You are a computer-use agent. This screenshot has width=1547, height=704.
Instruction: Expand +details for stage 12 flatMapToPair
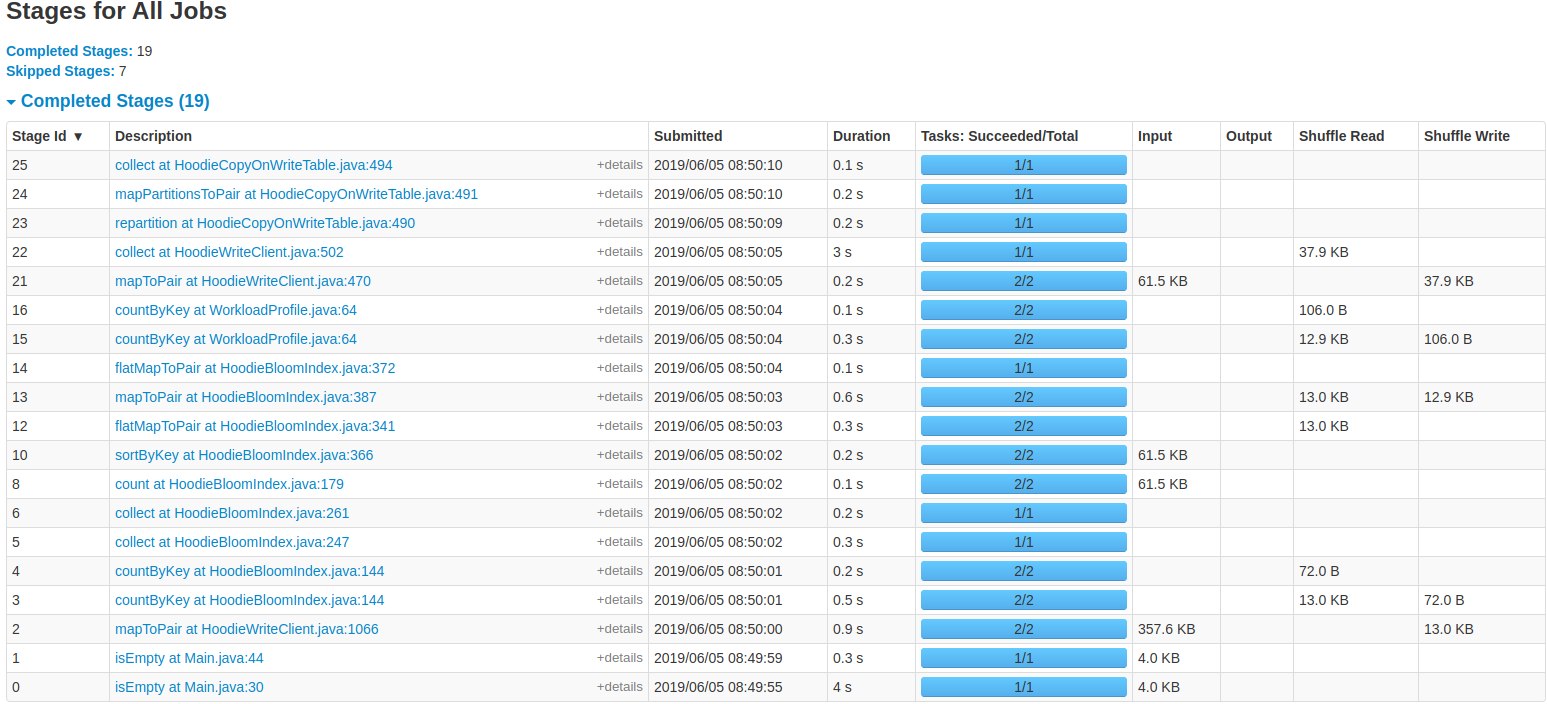(620, 426)
